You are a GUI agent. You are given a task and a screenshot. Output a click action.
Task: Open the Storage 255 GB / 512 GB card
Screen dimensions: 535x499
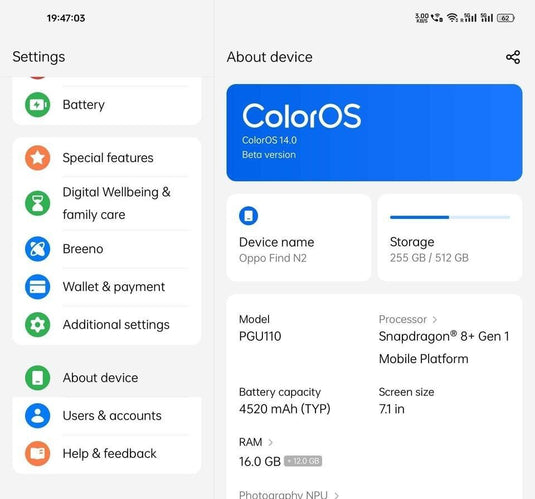[x=450, y=238]
